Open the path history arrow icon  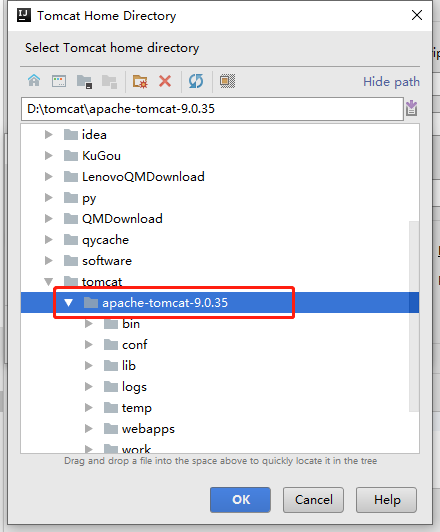[x=412, y=109]
